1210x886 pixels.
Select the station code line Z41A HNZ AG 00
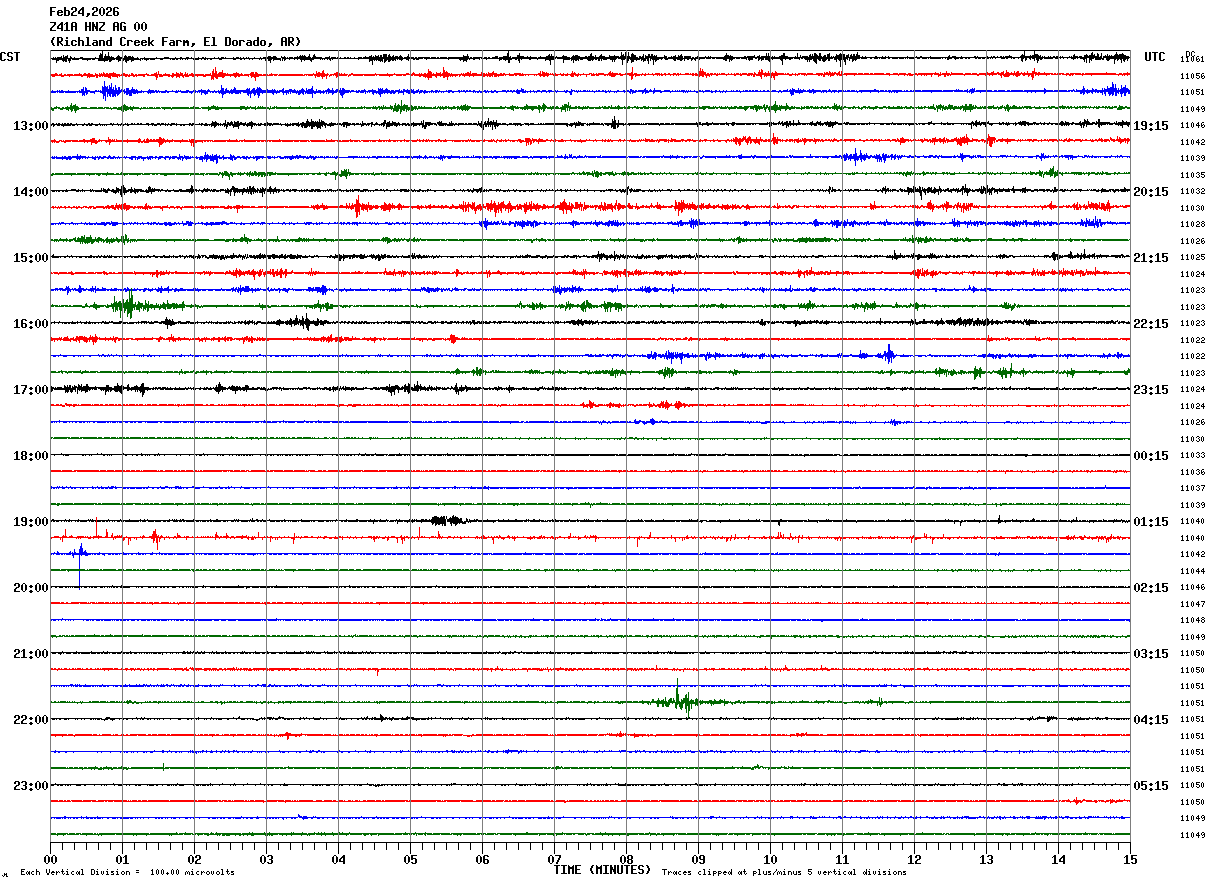(x=98, y=27)
